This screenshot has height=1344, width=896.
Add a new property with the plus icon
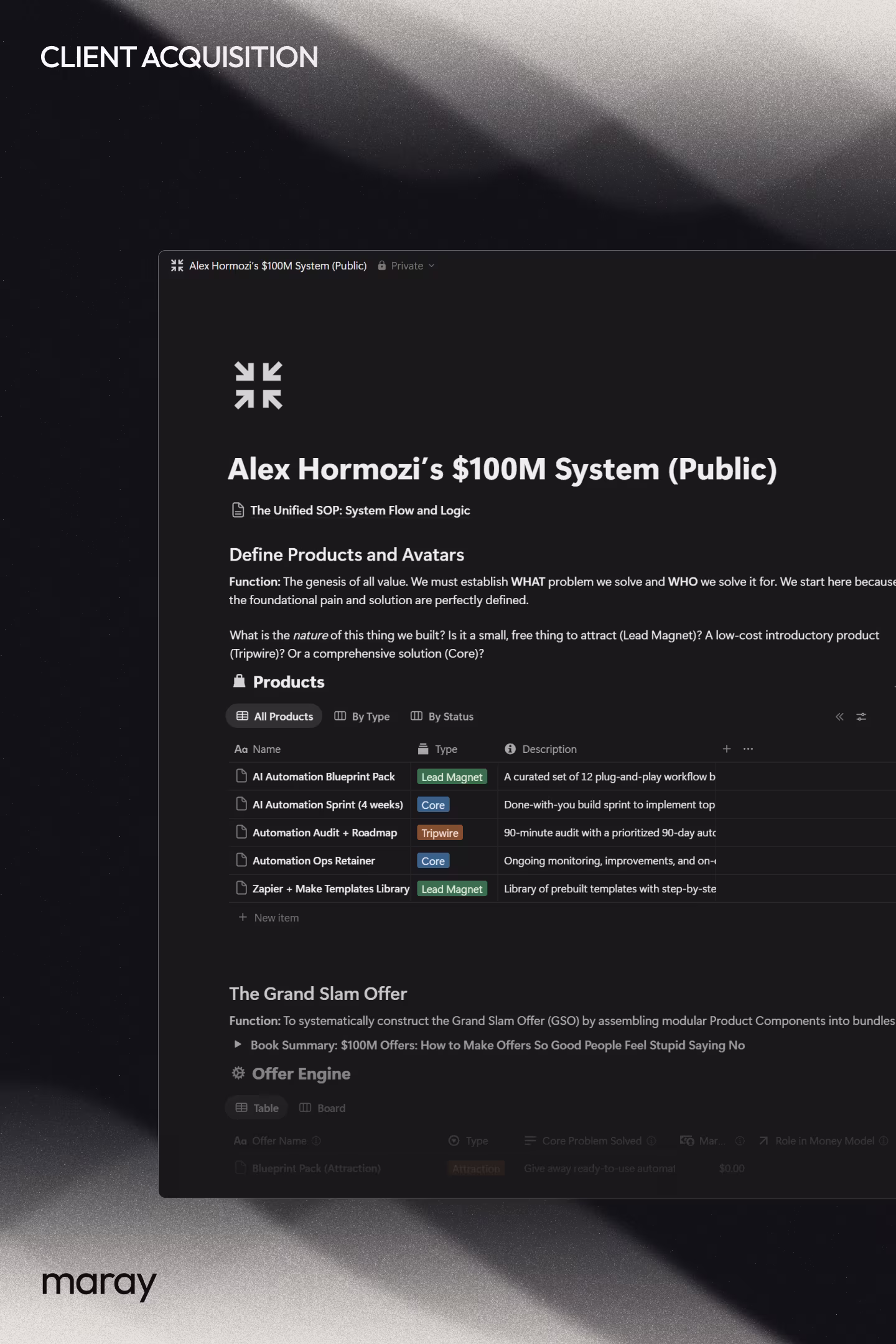click(x=726, y=749)
